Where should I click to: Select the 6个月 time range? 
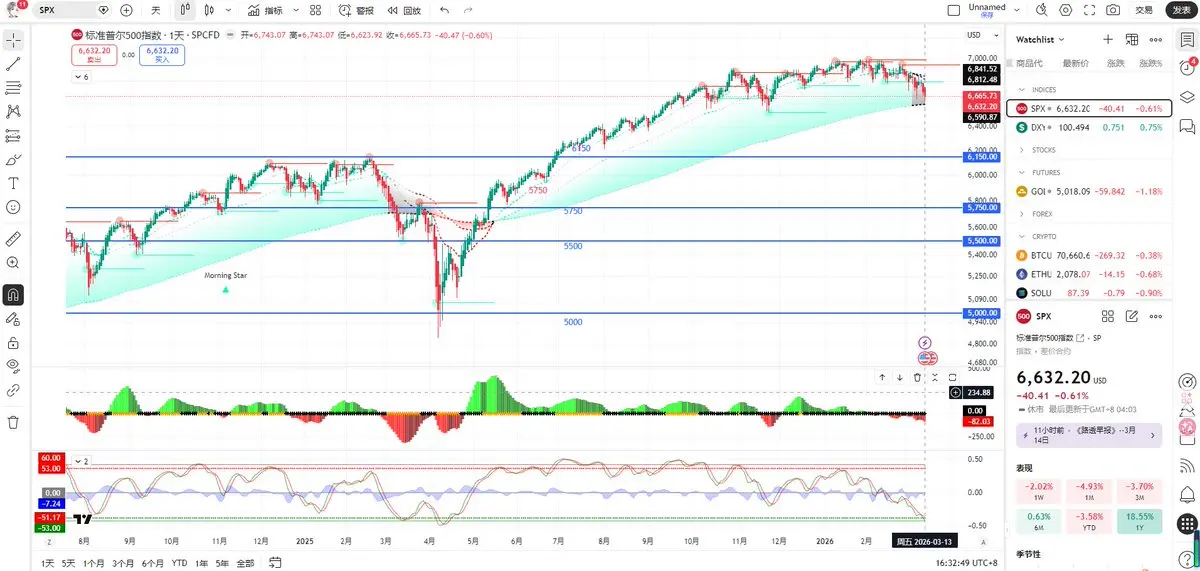coord(152,563)
